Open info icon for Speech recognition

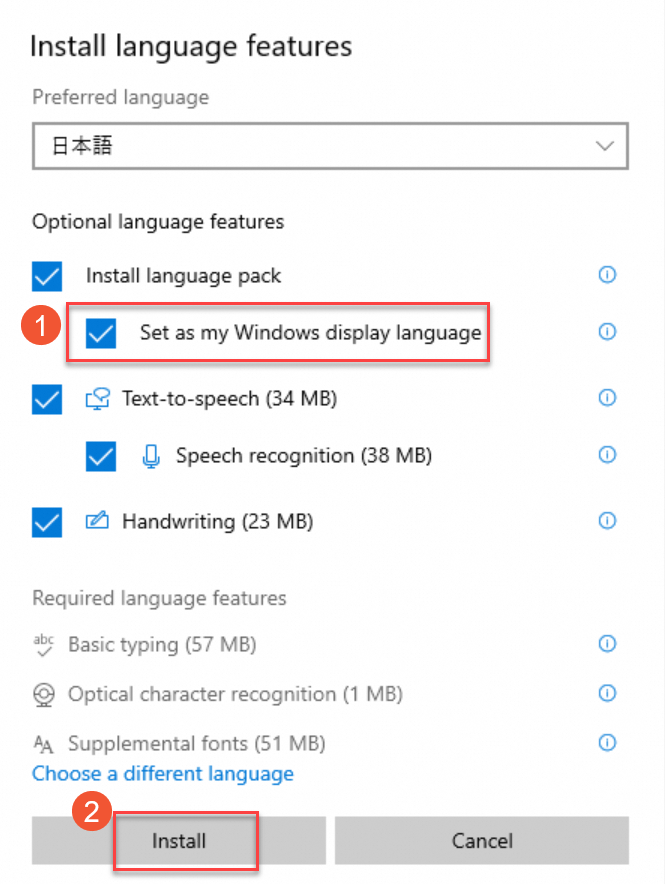607,454
